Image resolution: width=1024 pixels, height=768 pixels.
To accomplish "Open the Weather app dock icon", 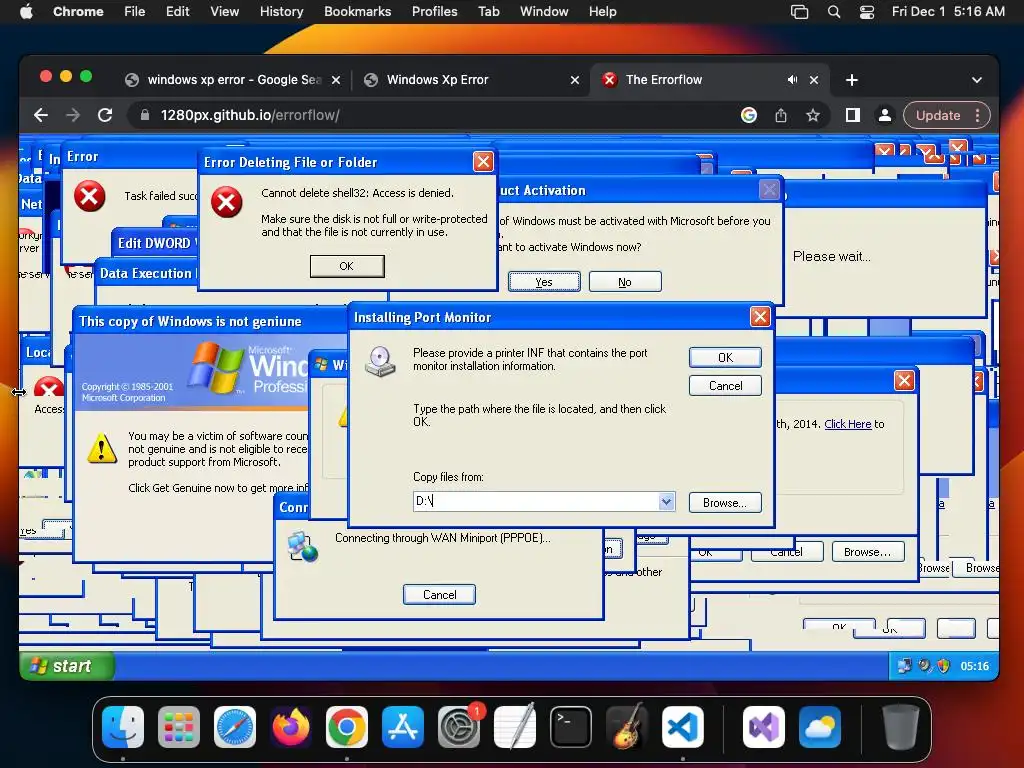I will coord(820,727).
